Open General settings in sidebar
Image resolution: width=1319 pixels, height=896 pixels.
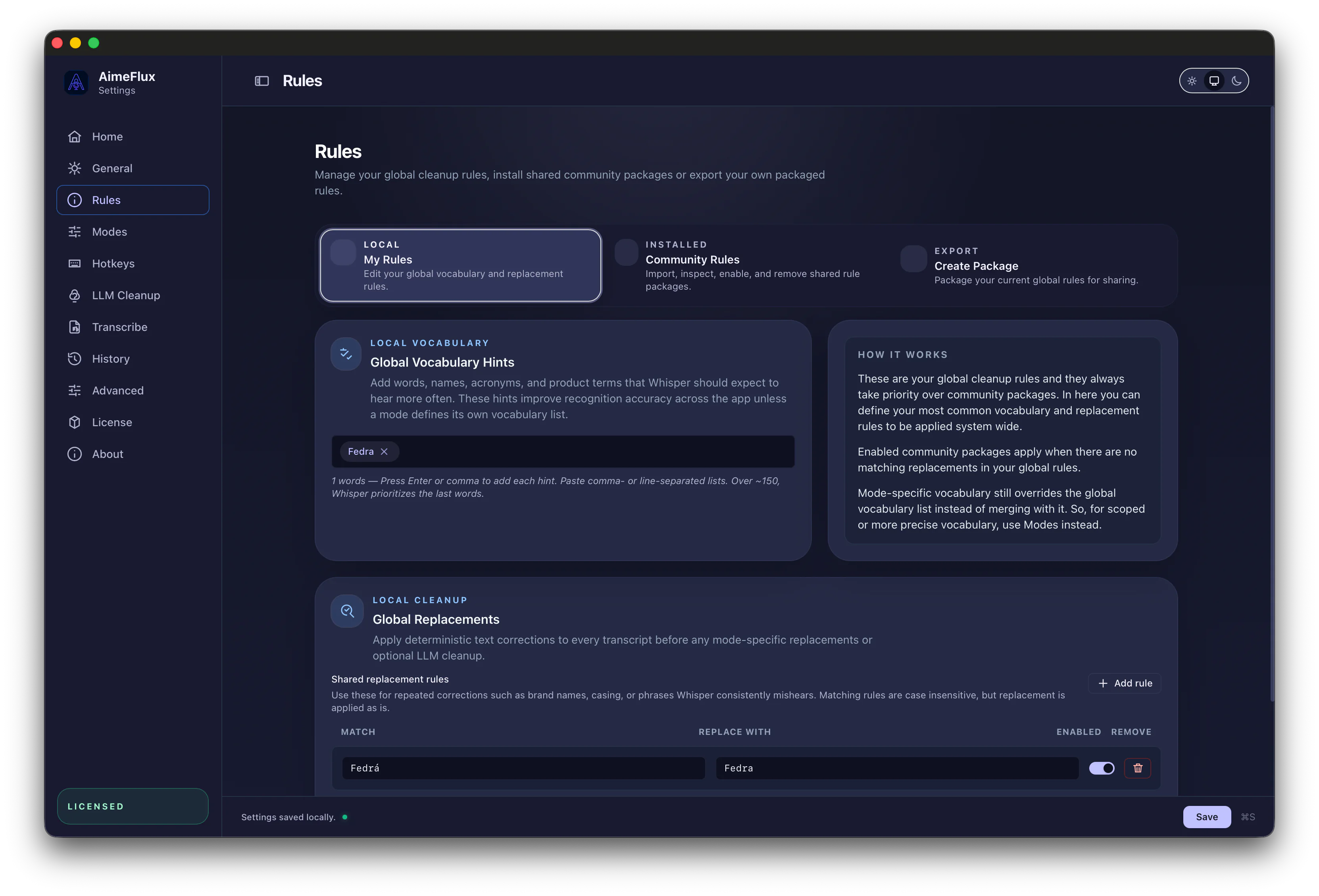(133, 169)
